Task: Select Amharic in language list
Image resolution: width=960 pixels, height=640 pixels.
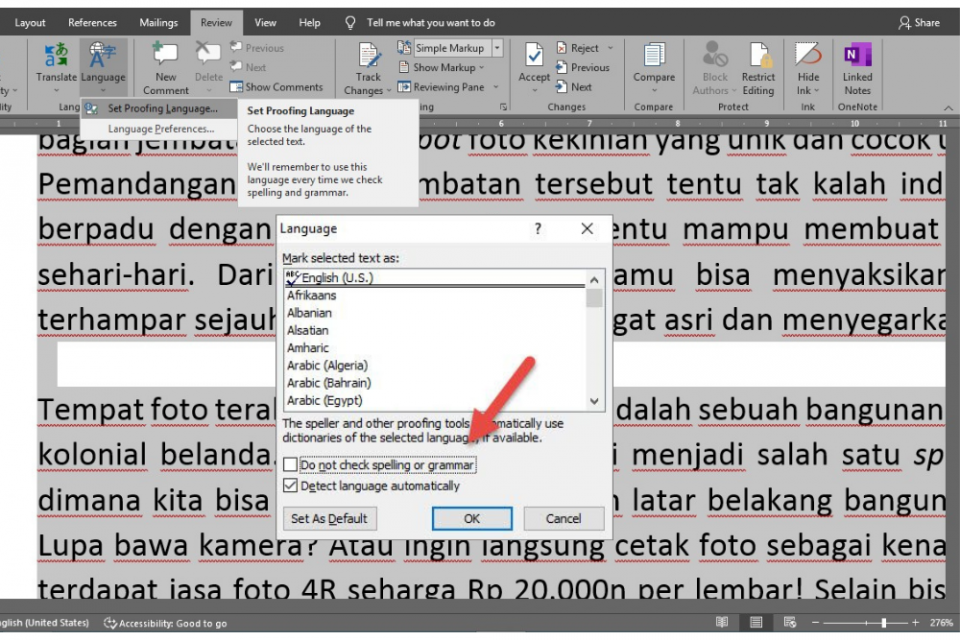Action: (435, 348)
